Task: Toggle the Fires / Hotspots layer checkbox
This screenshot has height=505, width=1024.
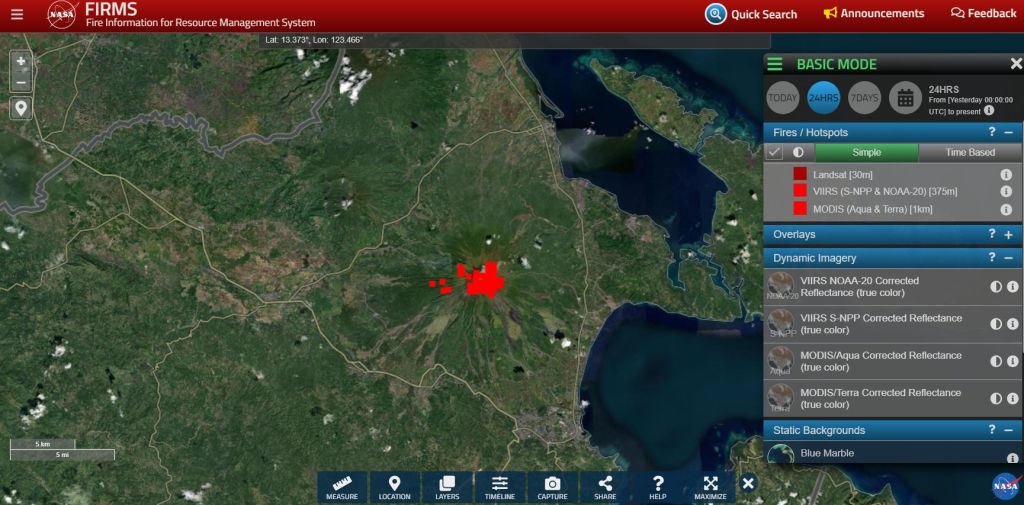Action: coord(774,153)
